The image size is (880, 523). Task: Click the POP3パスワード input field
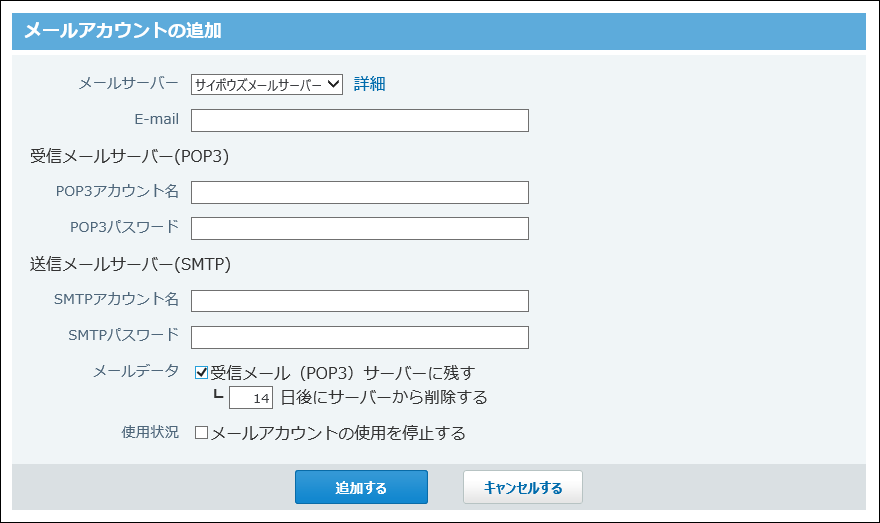point(360,228)
